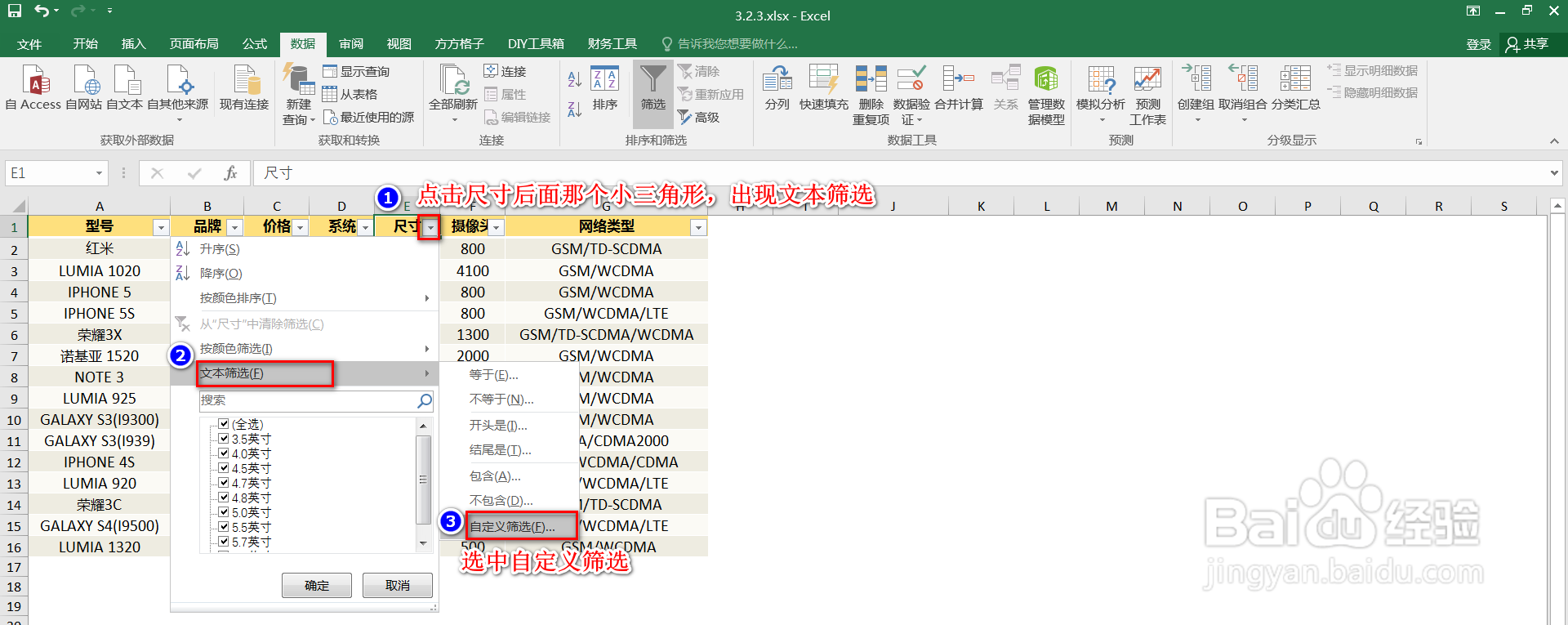Open the 网络类型 column filter dropdown
The image size is (1568, 625).
[x=698, y=227]
